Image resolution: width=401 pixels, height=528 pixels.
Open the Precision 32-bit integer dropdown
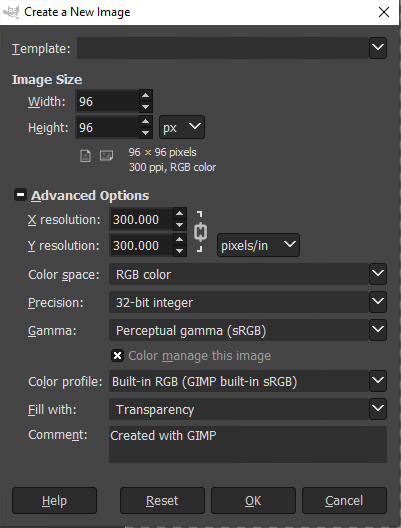click(248, 302)
